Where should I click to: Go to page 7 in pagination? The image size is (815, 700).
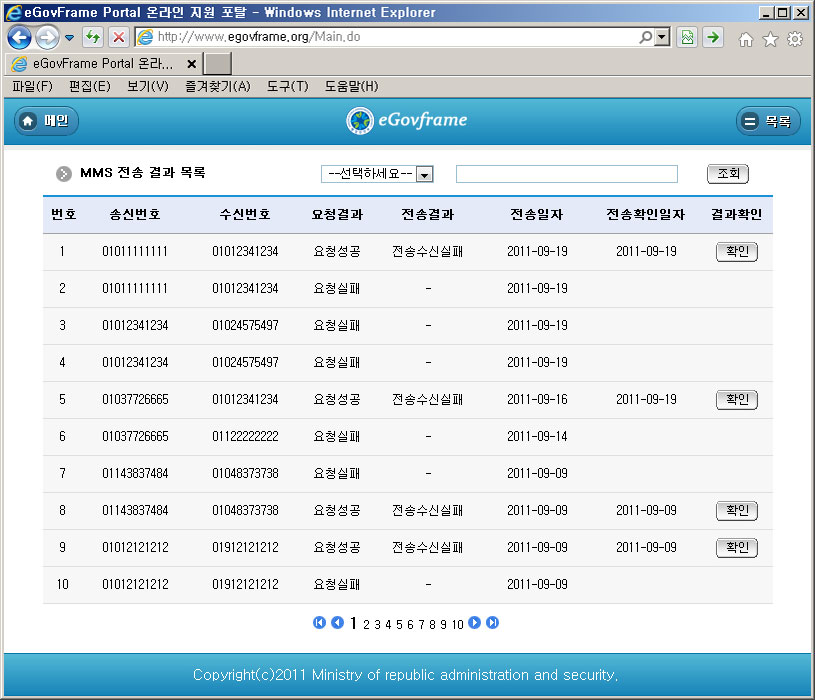point(420,625)
